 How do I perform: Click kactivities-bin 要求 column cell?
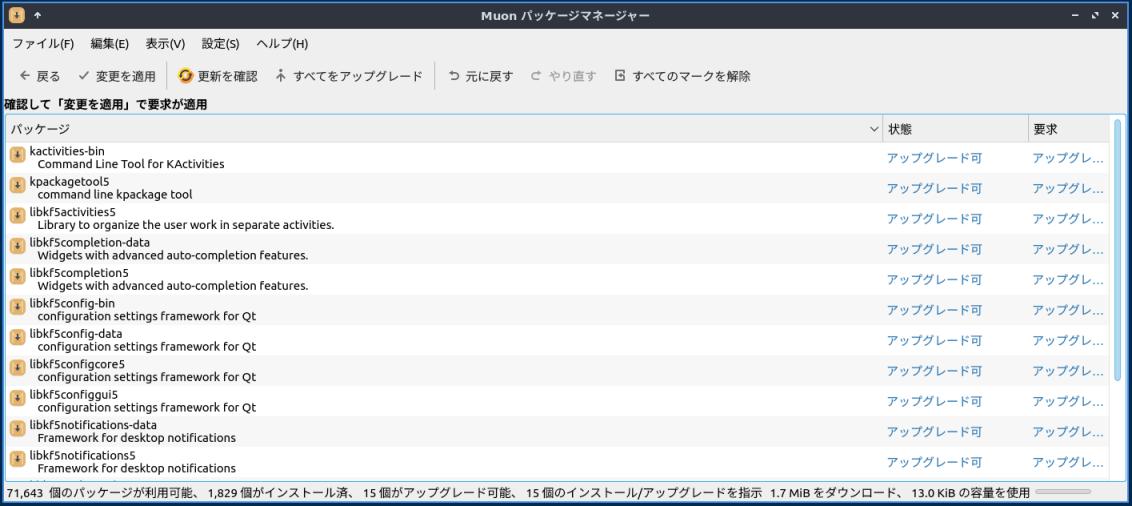pos(1068,157)
